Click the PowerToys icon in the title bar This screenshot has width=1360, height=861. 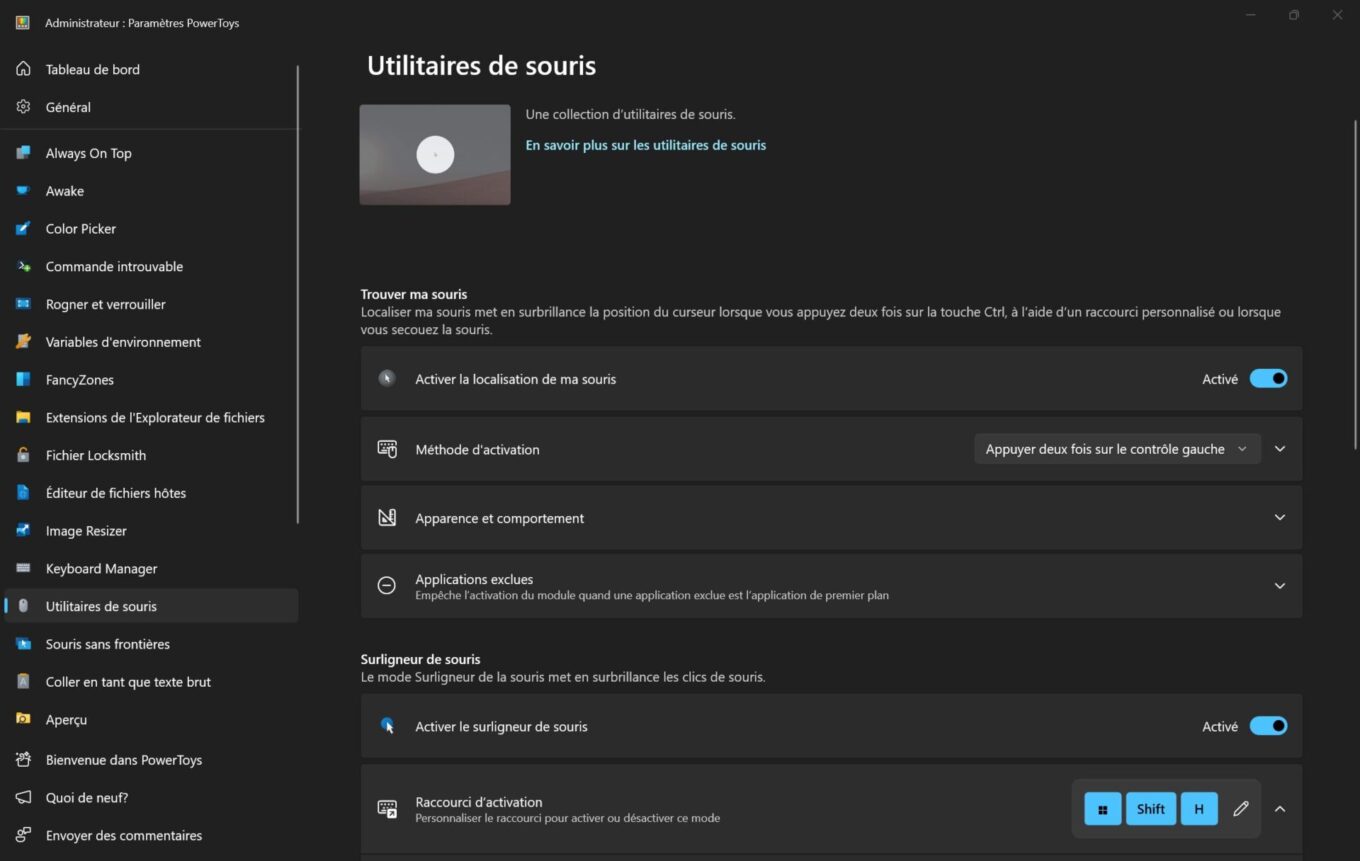(22, 22)
